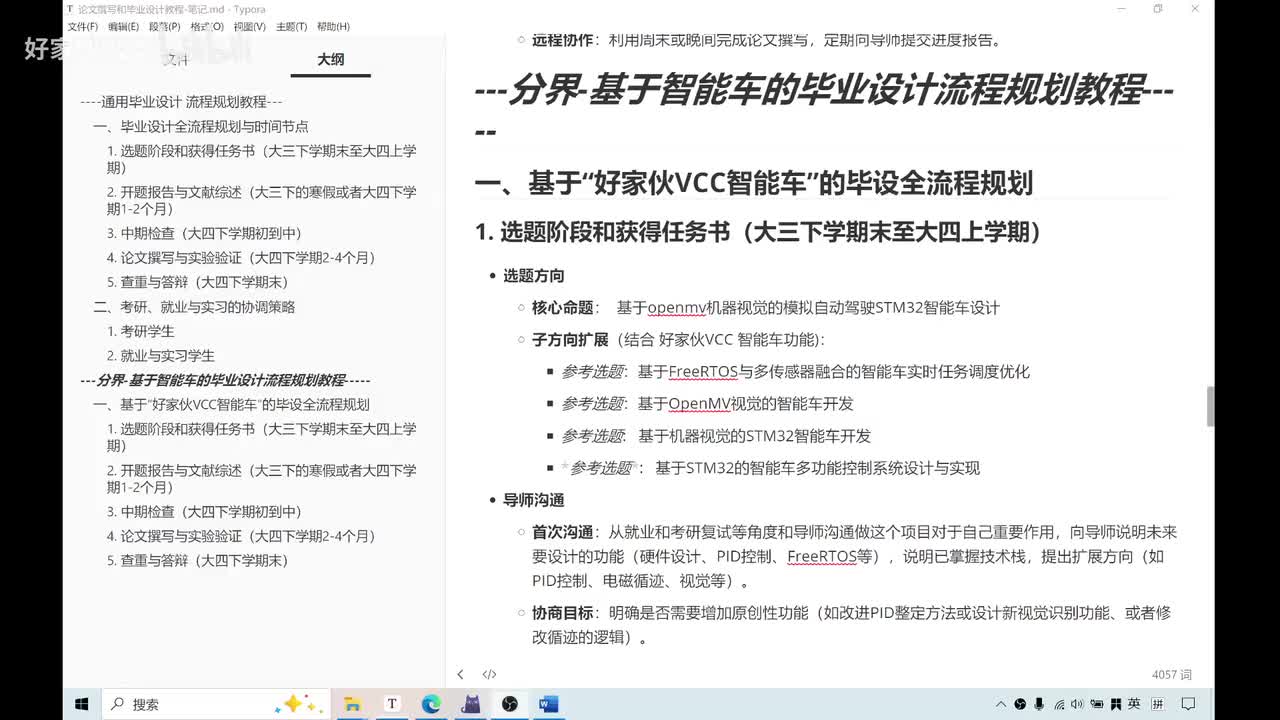Select the 大纲 outline tab
The image size is (1280, 720).
pyautogui.click(x=331, y=60)
